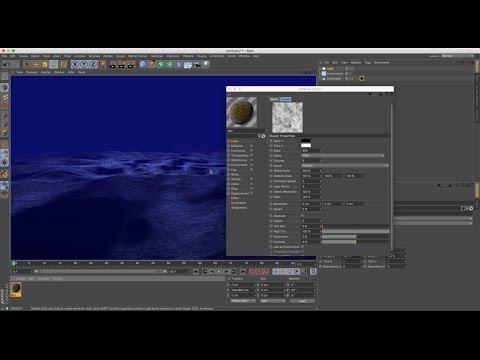The width and height of the screenshot is (480, 360).
Task: Open the Create menu in menu bar
Action: point(23,56)
